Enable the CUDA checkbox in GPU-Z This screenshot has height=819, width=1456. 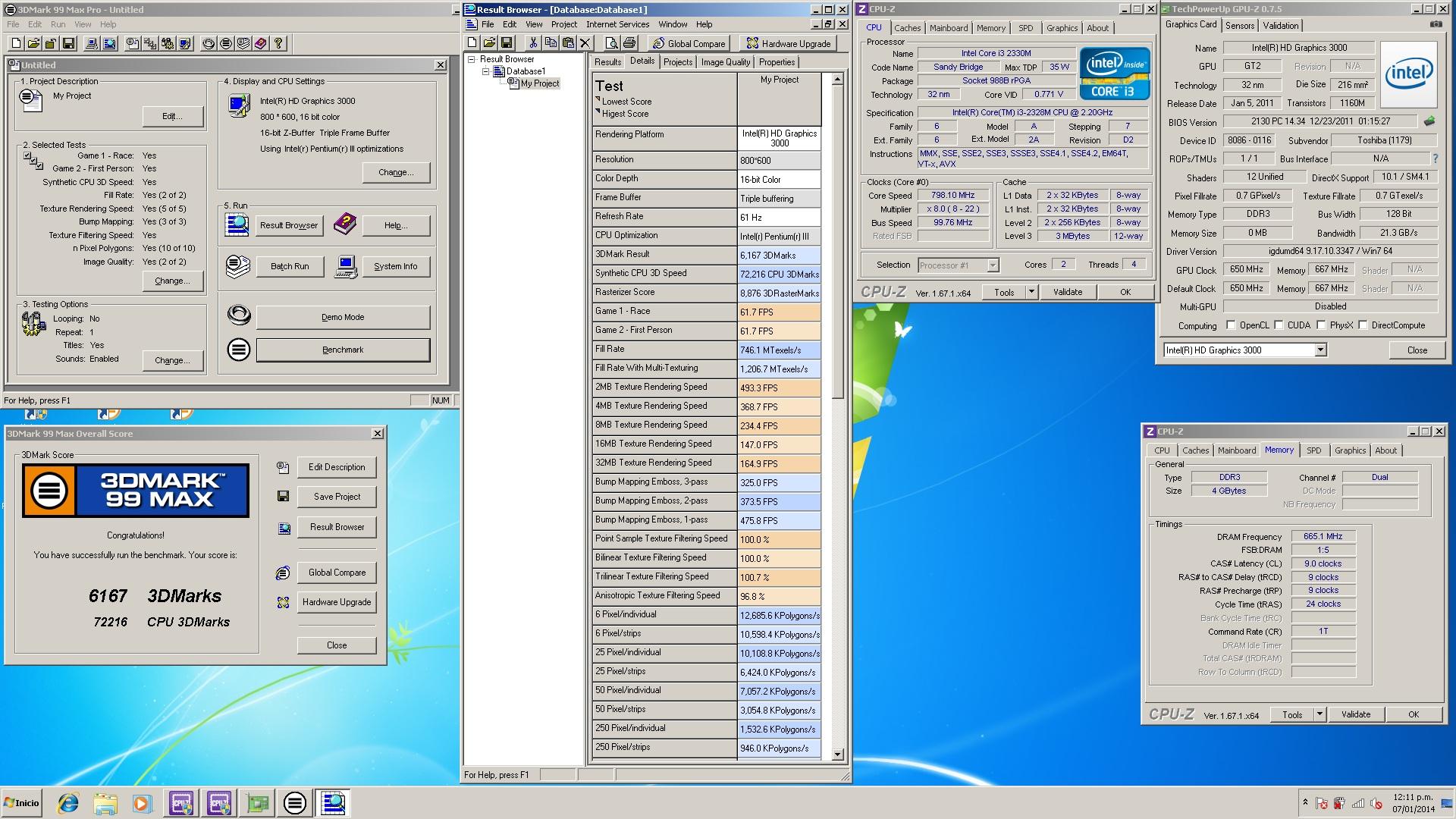click(1279, 325)
